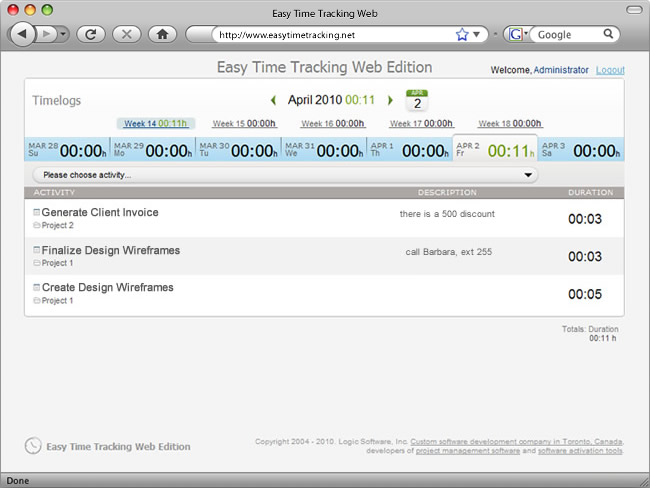Reload the page with the refresh button

point(91,34)
